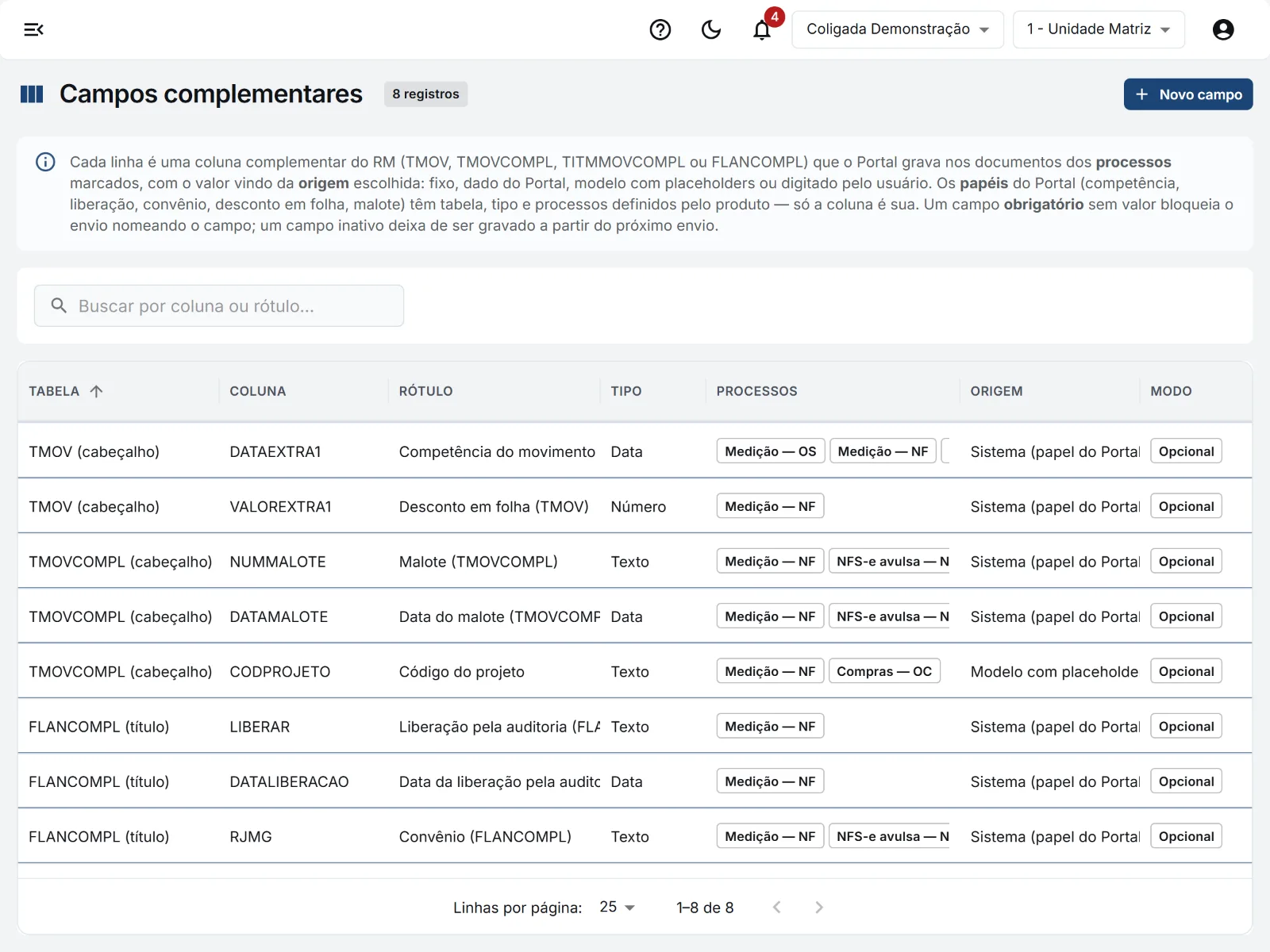Viewport: 1270px width, 952px height.
Task: Click the Código do projeto label
Action: pyautogui.click(x=461, y=671)
